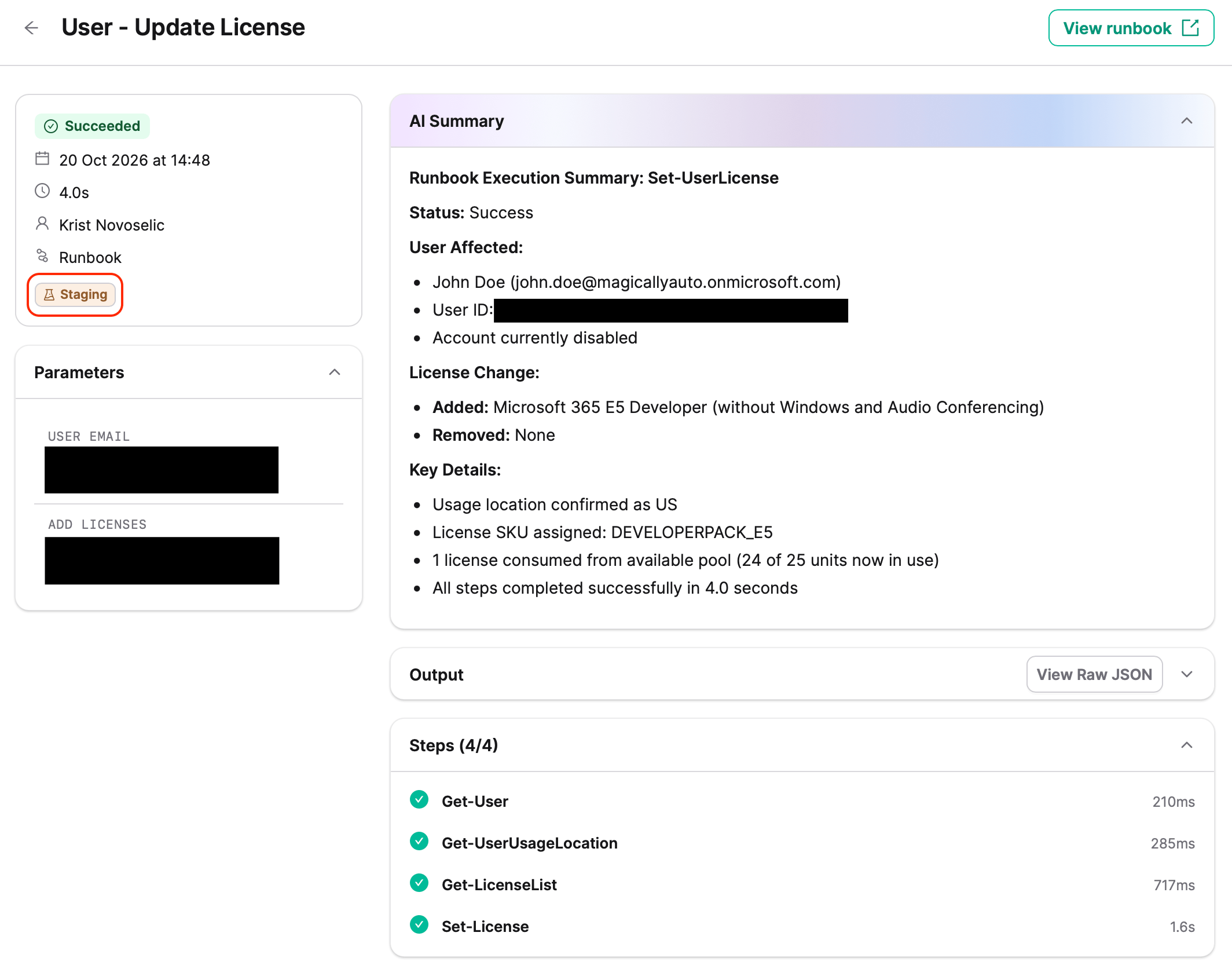
Task: Expand the Output section chevron
Action: pyautogui.click(x=1187, y=674)
